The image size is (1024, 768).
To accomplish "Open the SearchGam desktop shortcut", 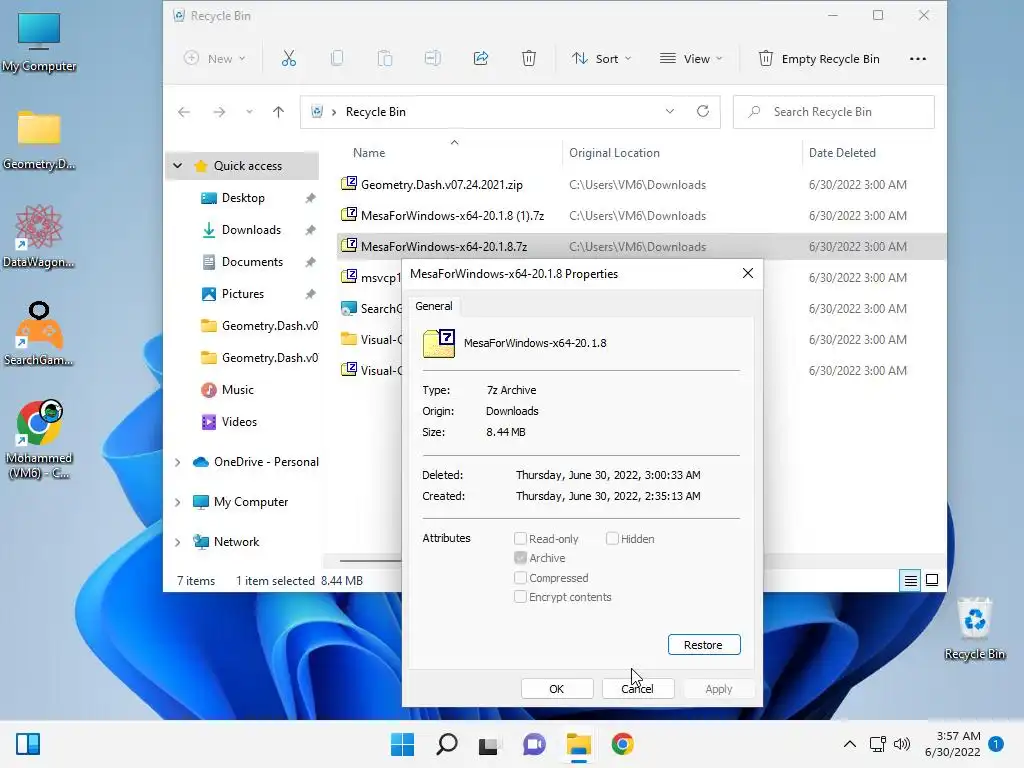I will 39,334.
